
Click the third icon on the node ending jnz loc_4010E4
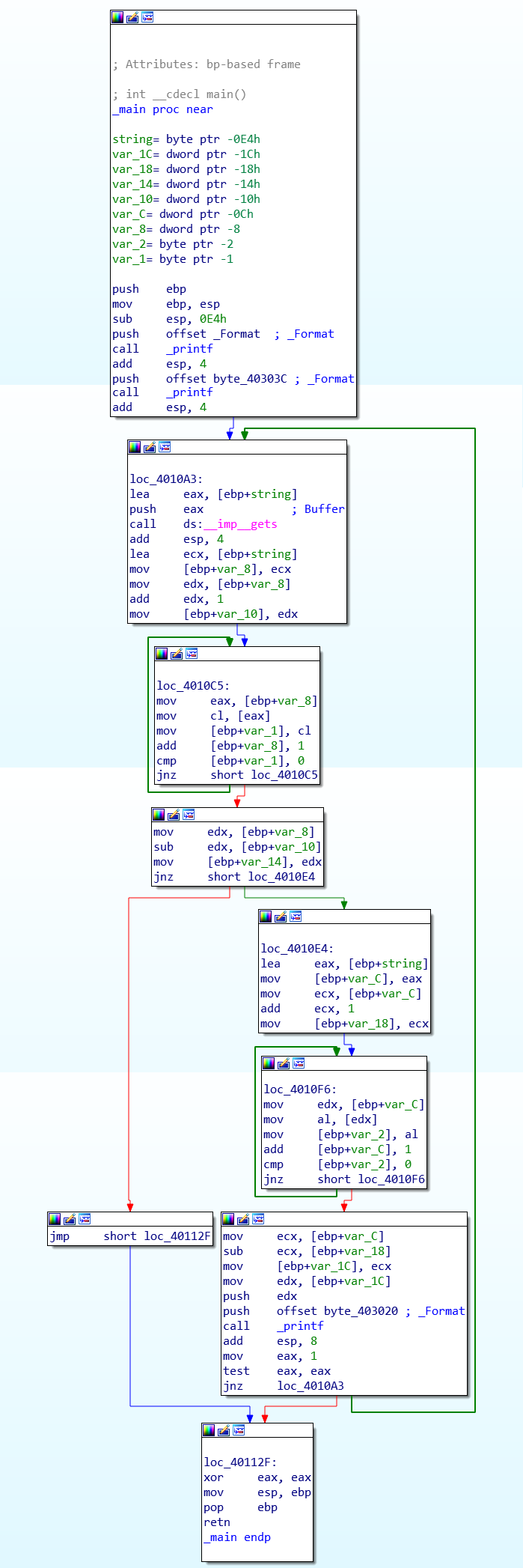coord(189,815)
